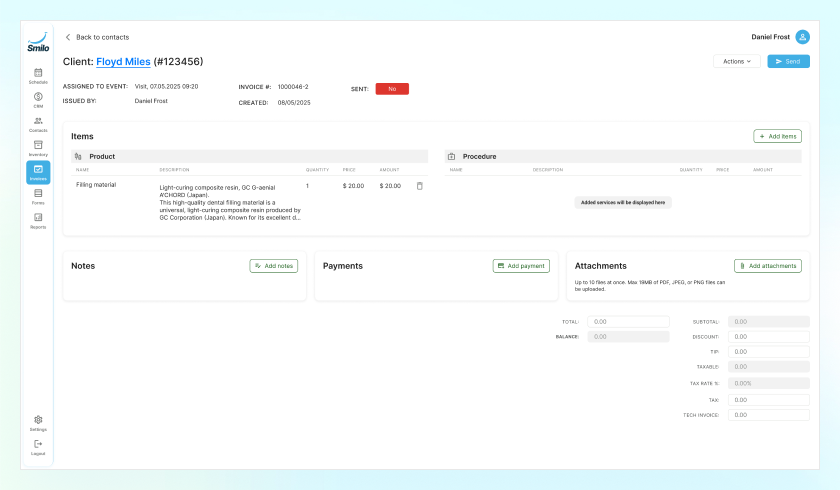The image size is (840, 490).
Task: Open Daniel Frost user avatar
Action: click(x=802, y=37)
